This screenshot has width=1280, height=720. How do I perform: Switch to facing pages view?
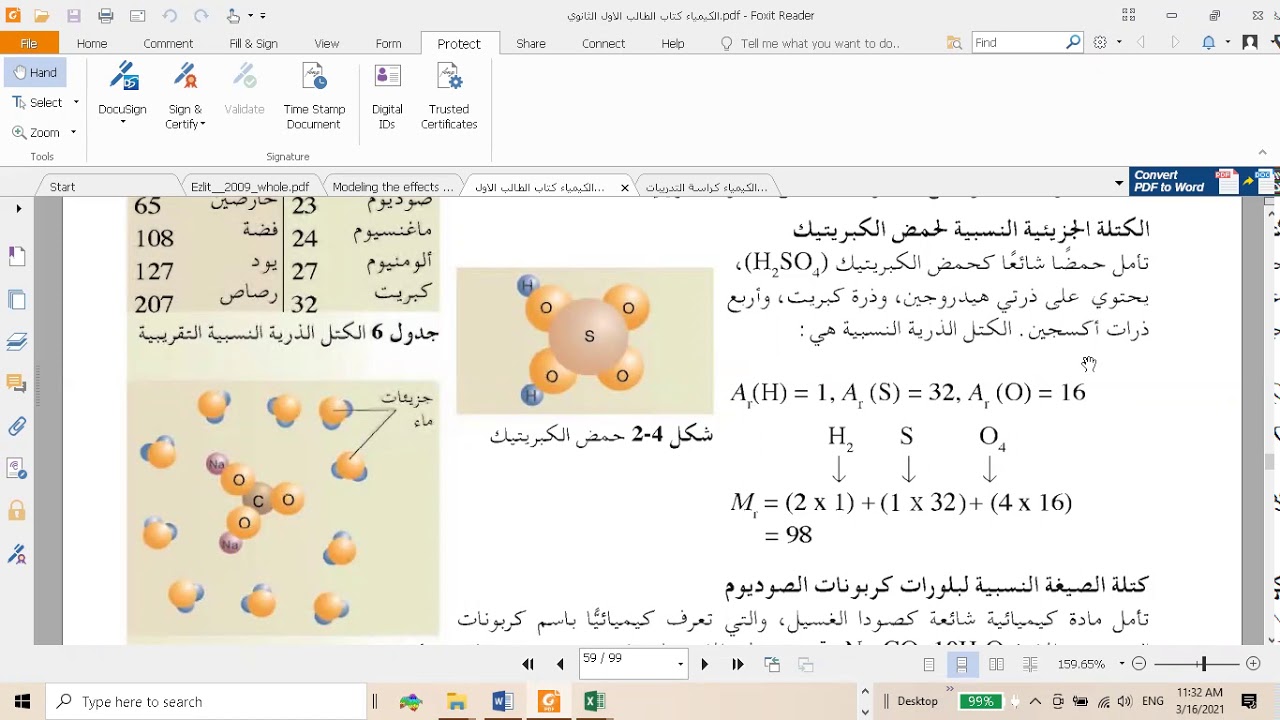[x=996, y=664]
